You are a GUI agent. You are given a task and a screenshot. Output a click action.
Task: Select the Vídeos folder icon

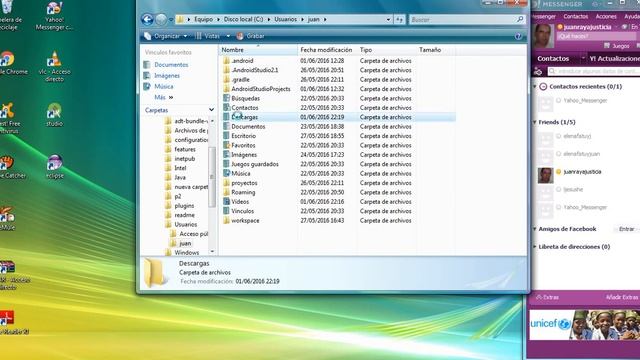227,201
